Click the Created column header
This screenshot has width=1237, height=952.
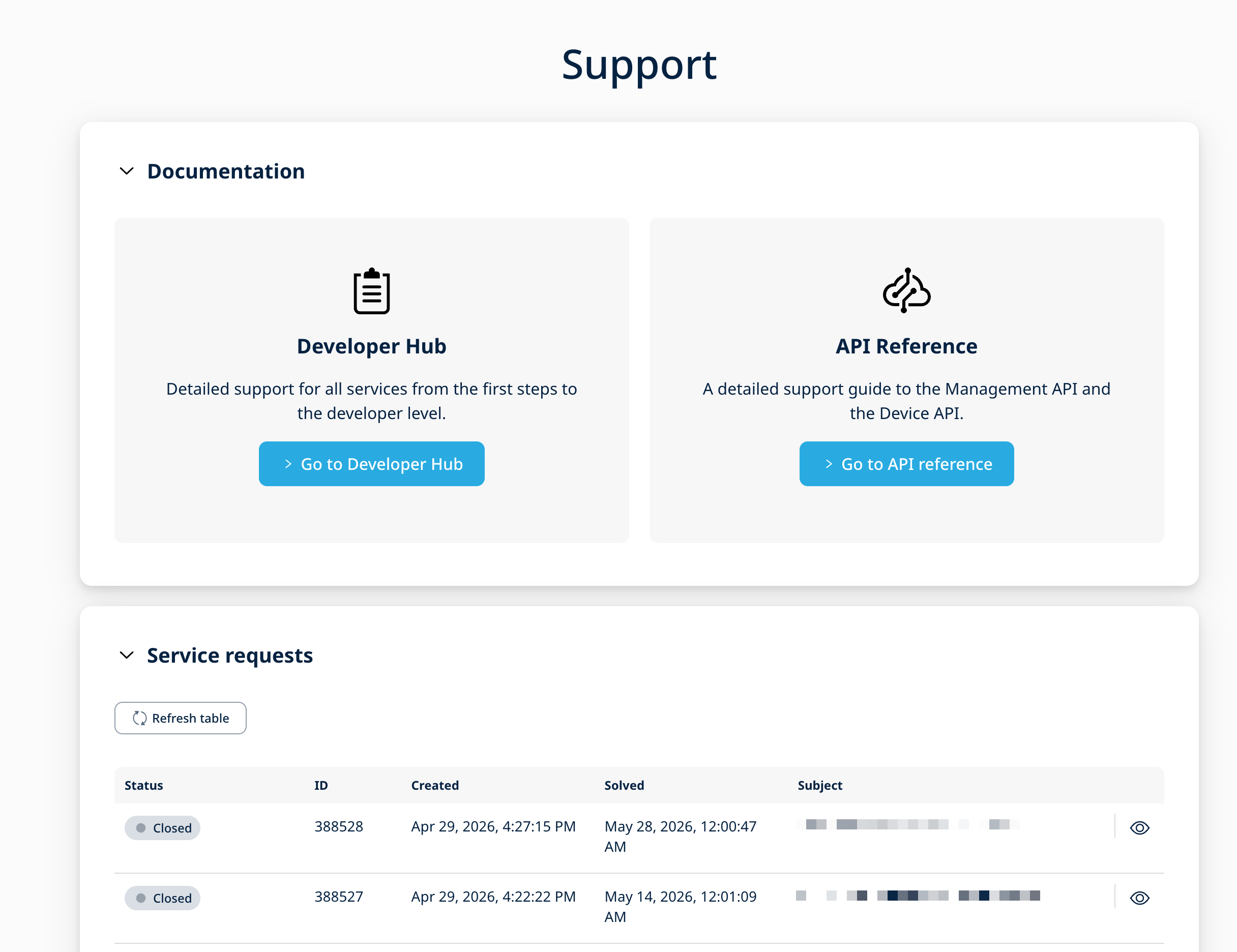point(435,786)
